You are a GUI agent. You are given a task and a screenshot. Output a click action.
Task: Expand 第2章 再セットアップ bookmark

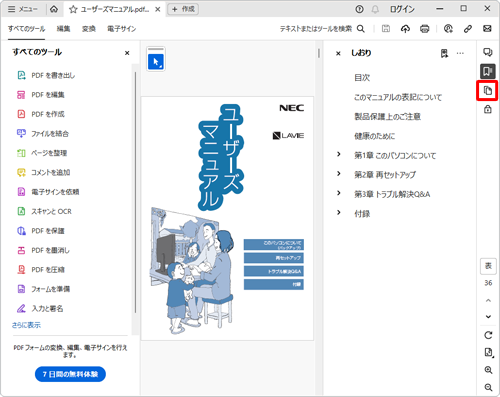(x=339, y=173)
